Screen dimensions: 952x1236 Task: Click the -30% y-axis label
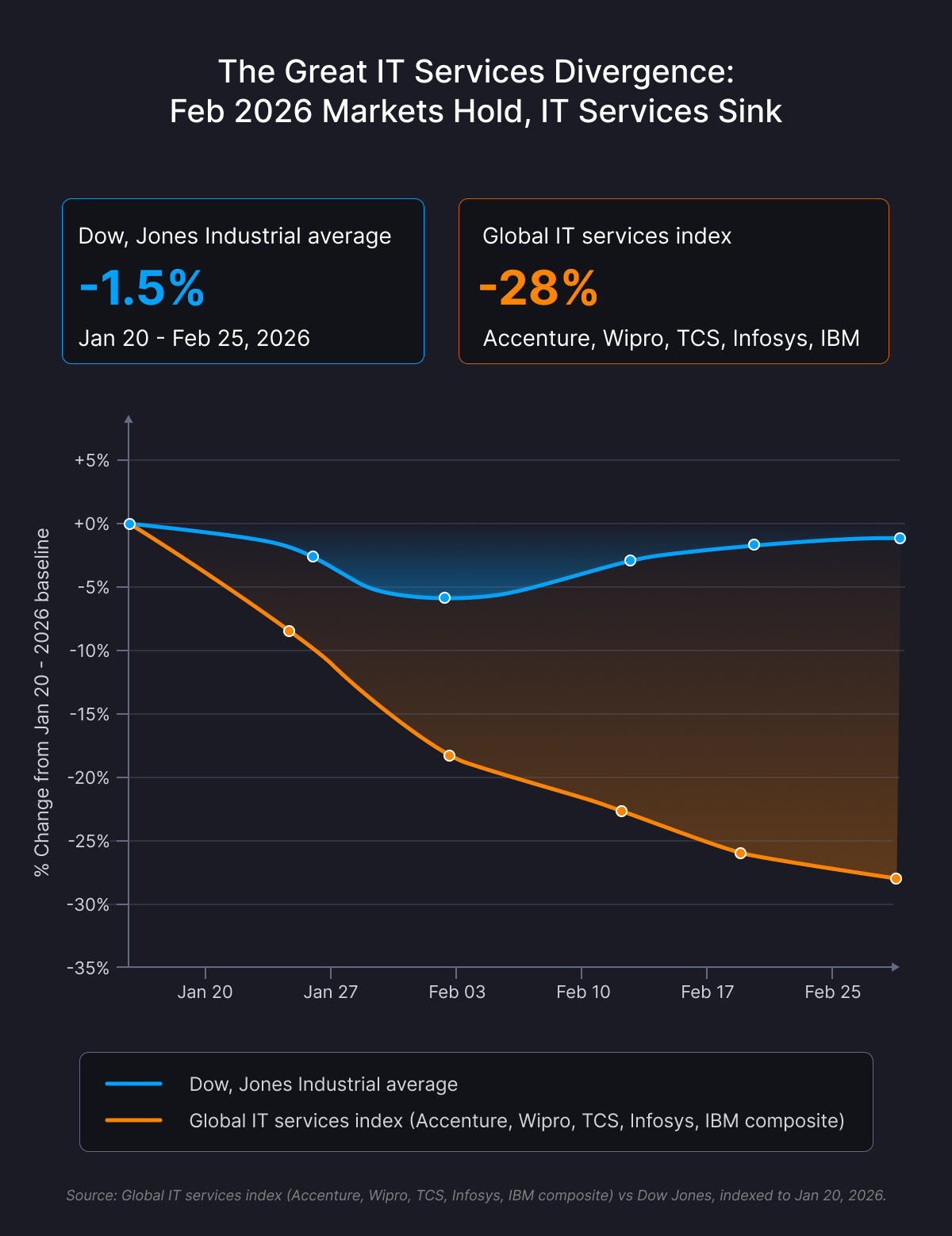[89, 904]
